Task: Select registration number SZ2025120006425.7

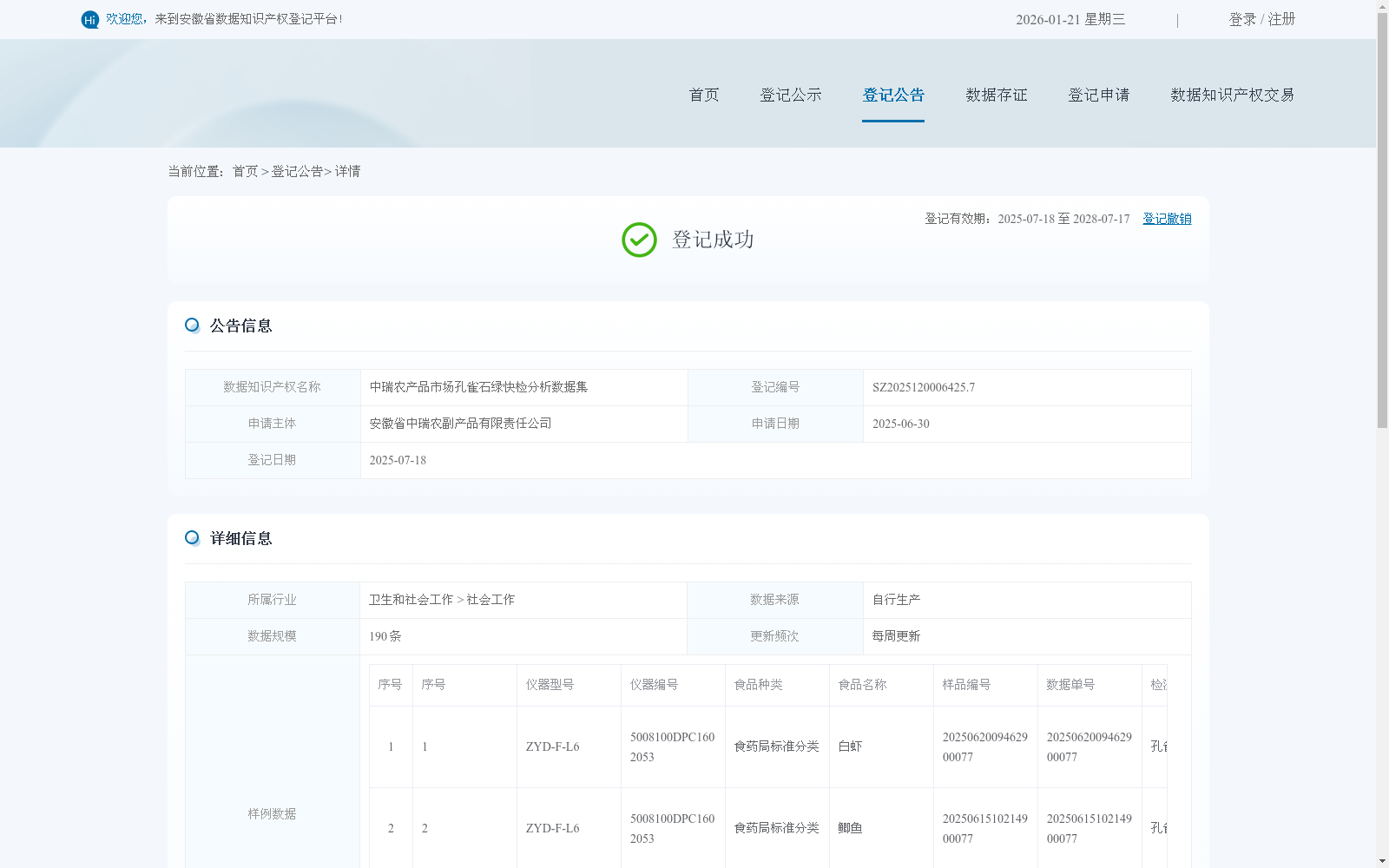Action: click(924, 387)
